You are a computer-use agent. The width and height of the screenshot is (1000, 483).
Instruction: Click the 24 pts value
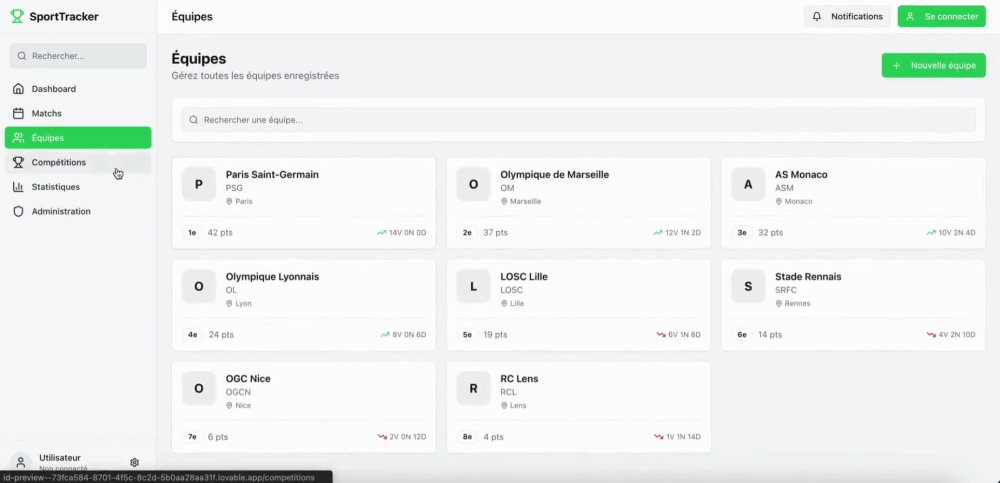221,334
